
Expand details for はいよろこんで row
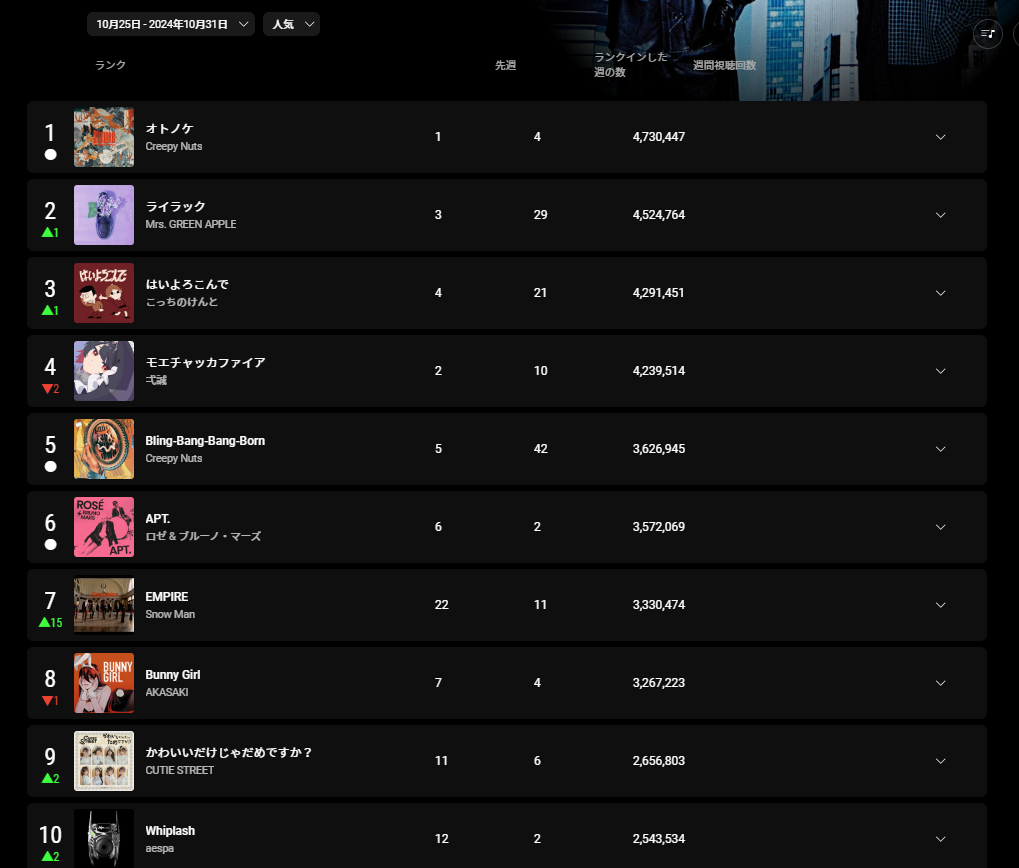(x=940, y=293)
